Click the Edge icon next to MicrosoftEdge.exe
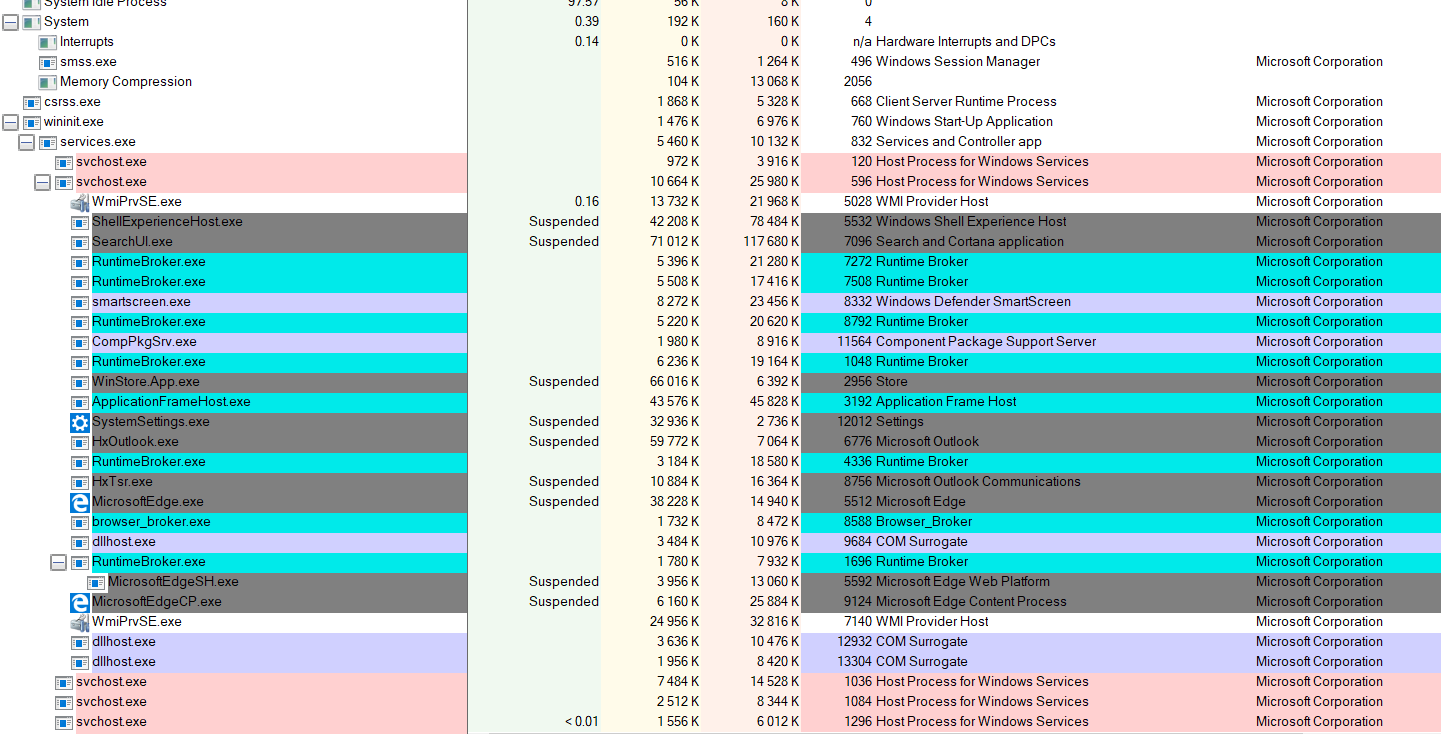 pyautogui.click(x=80, y=502)
